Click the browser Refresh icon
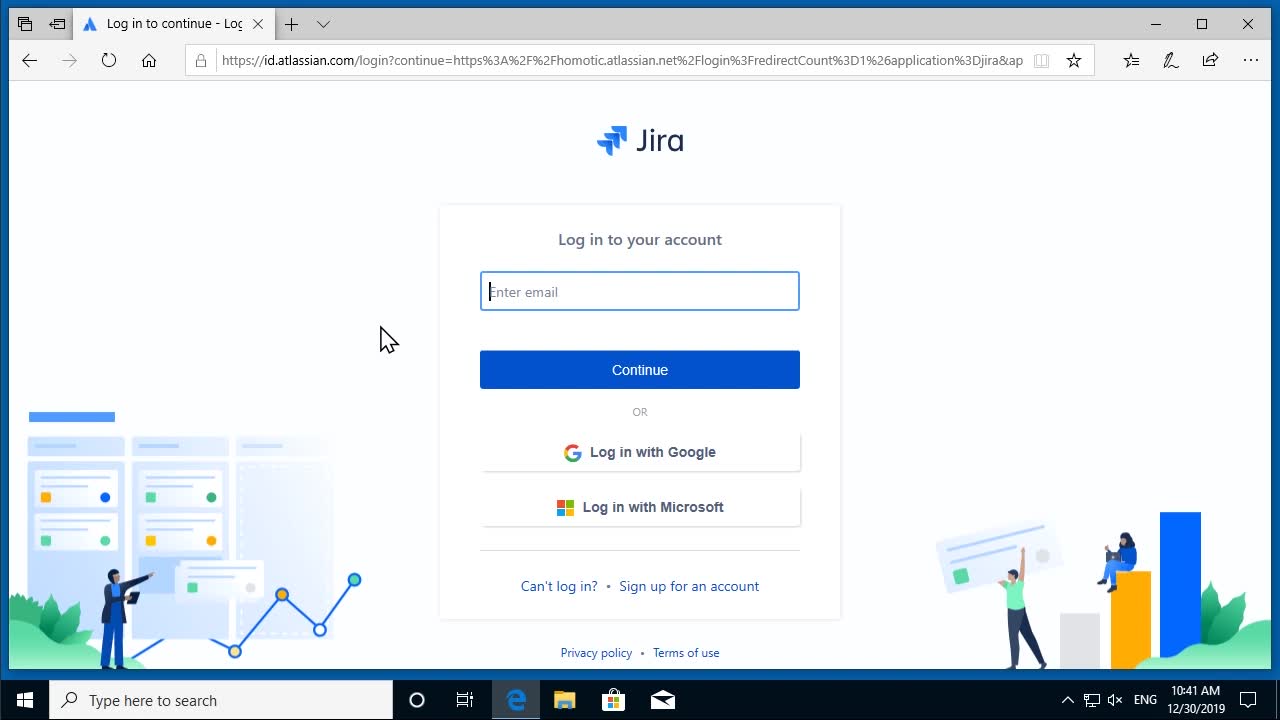The height and width of the screenshot is (720, 1280). pos(109,61)
